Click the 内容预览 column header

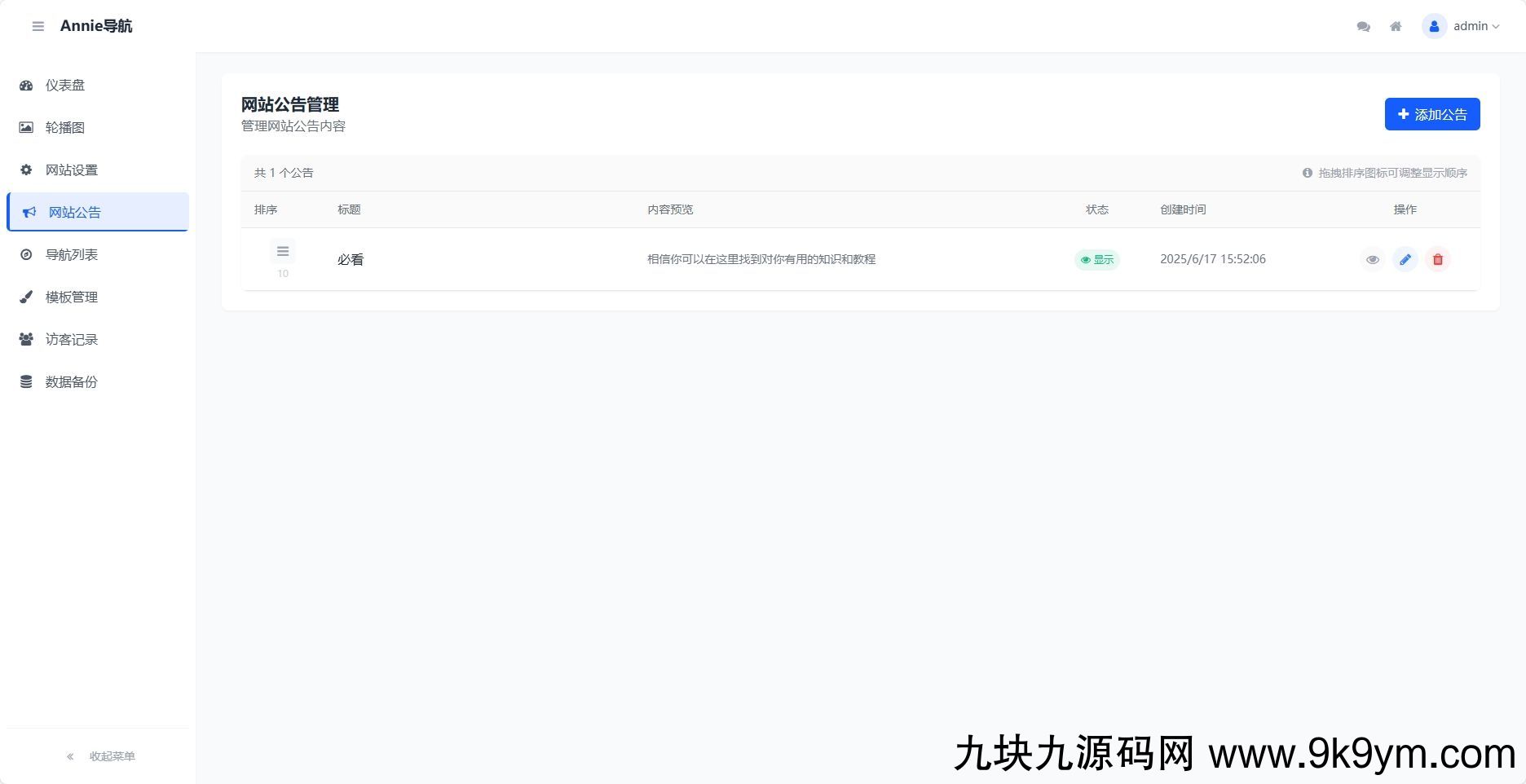click(670, 209)
